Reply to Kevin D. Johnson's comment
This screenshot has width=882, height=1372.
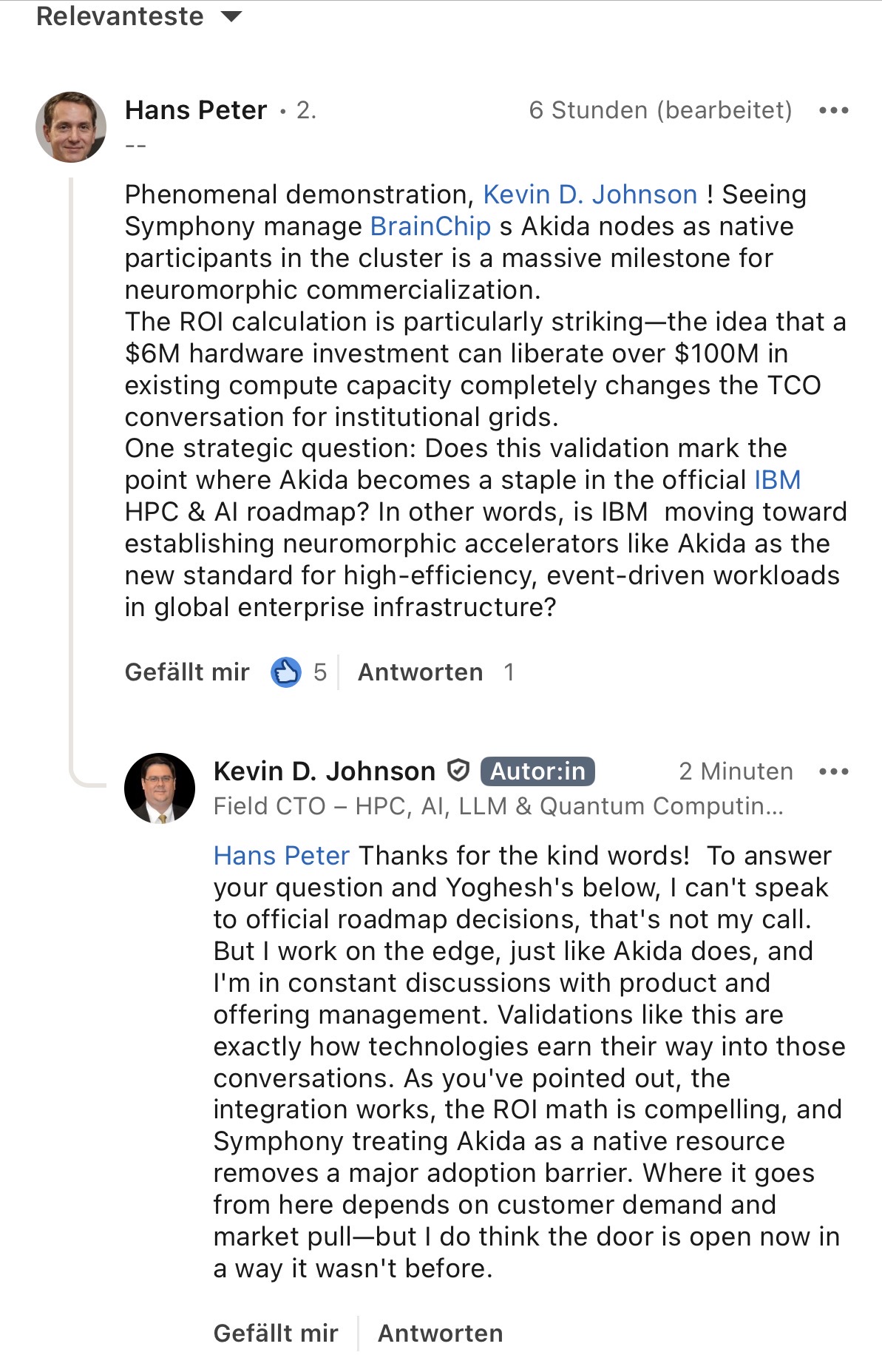[x=440, y=1334]
